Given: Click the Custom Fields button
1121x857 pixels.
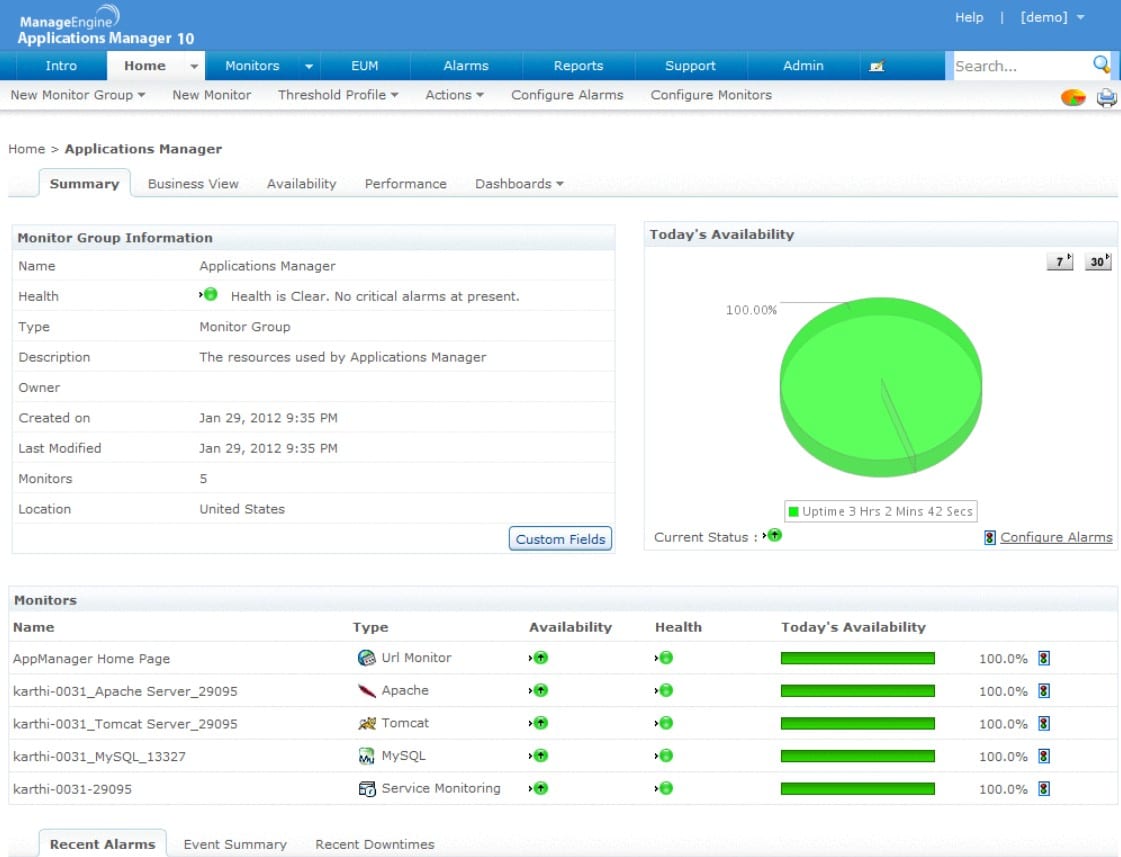Looking at the screenshot, I should (x=560, y=539).
